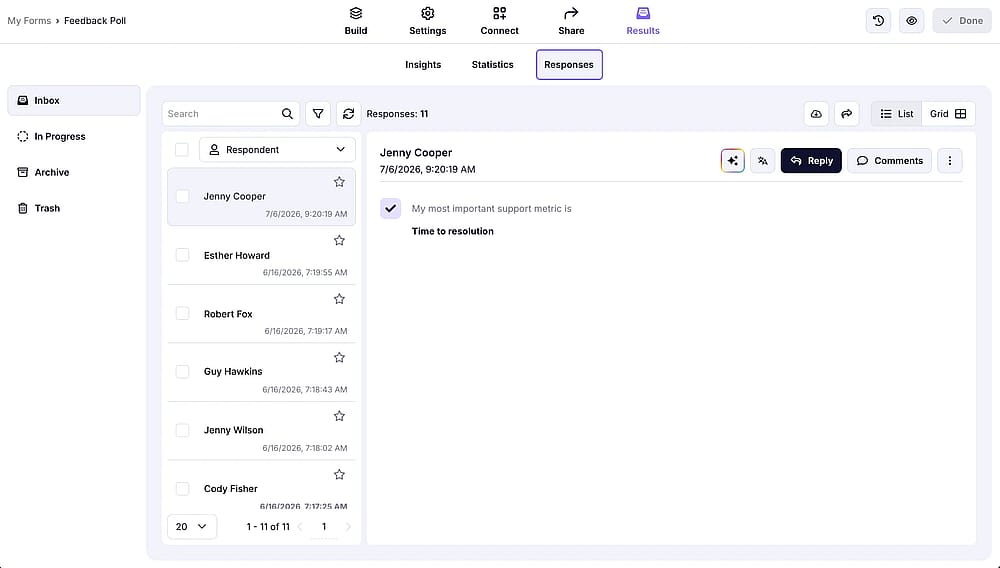Screen dimensions: 1000x568
Task: Click the Time to resolution answer
Action: coord(453,231)
